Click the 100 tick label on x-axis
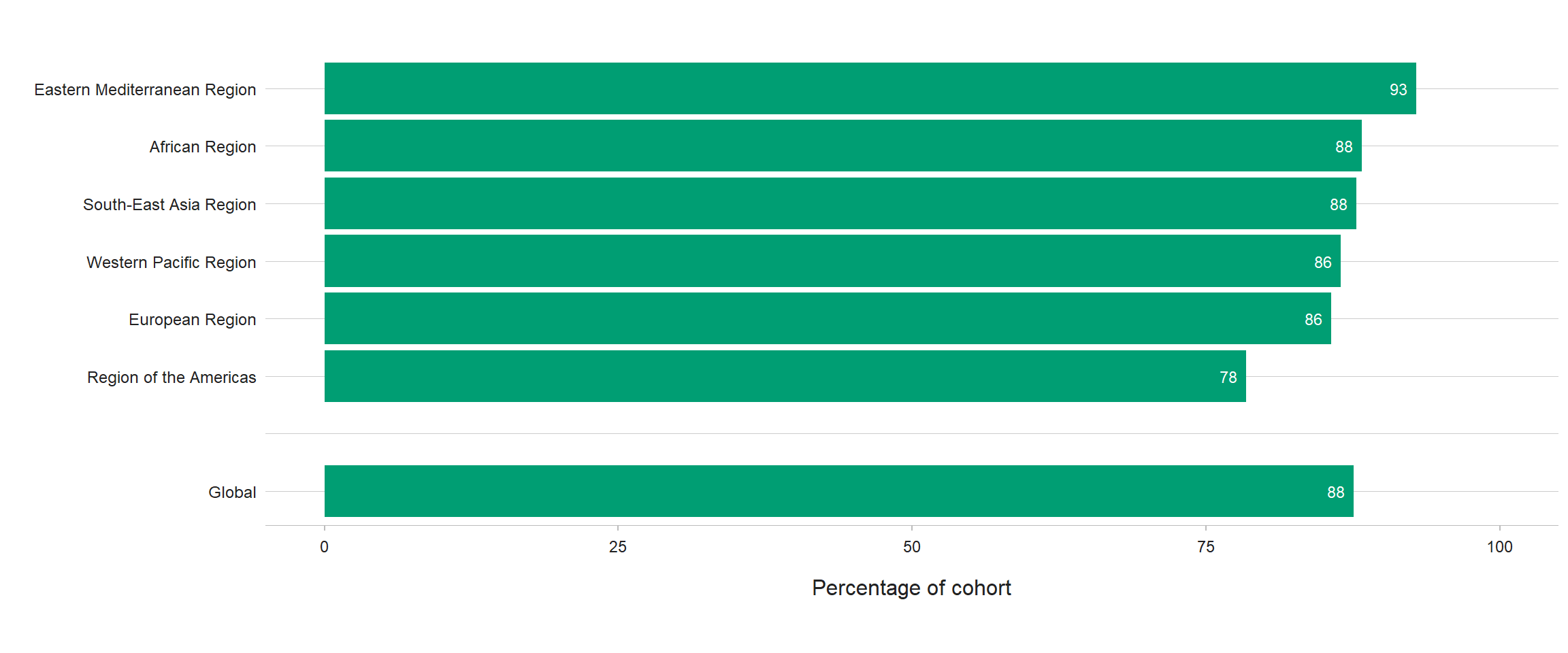The width and height of the screenshot is (1568, 653). pos(1499,547)
